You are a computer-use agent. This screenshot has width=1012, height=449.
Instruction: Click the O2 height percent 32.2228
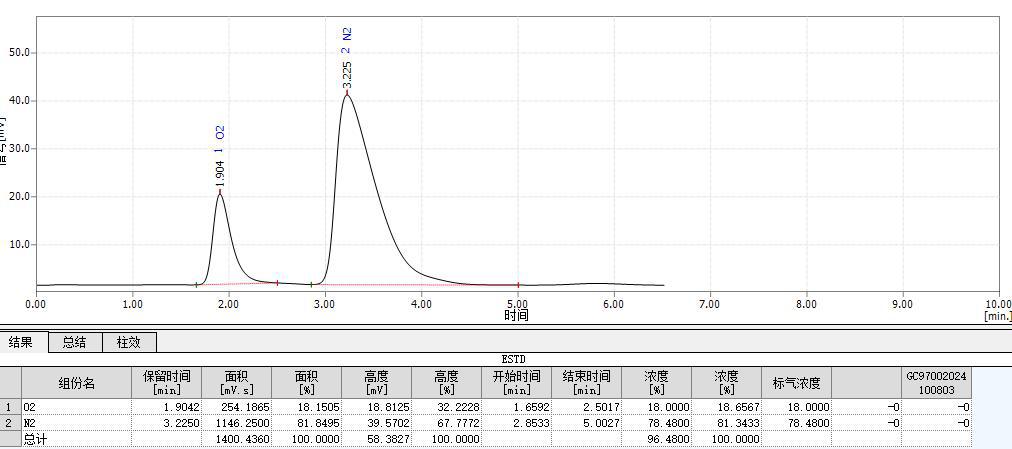click(x=447, y=407)
